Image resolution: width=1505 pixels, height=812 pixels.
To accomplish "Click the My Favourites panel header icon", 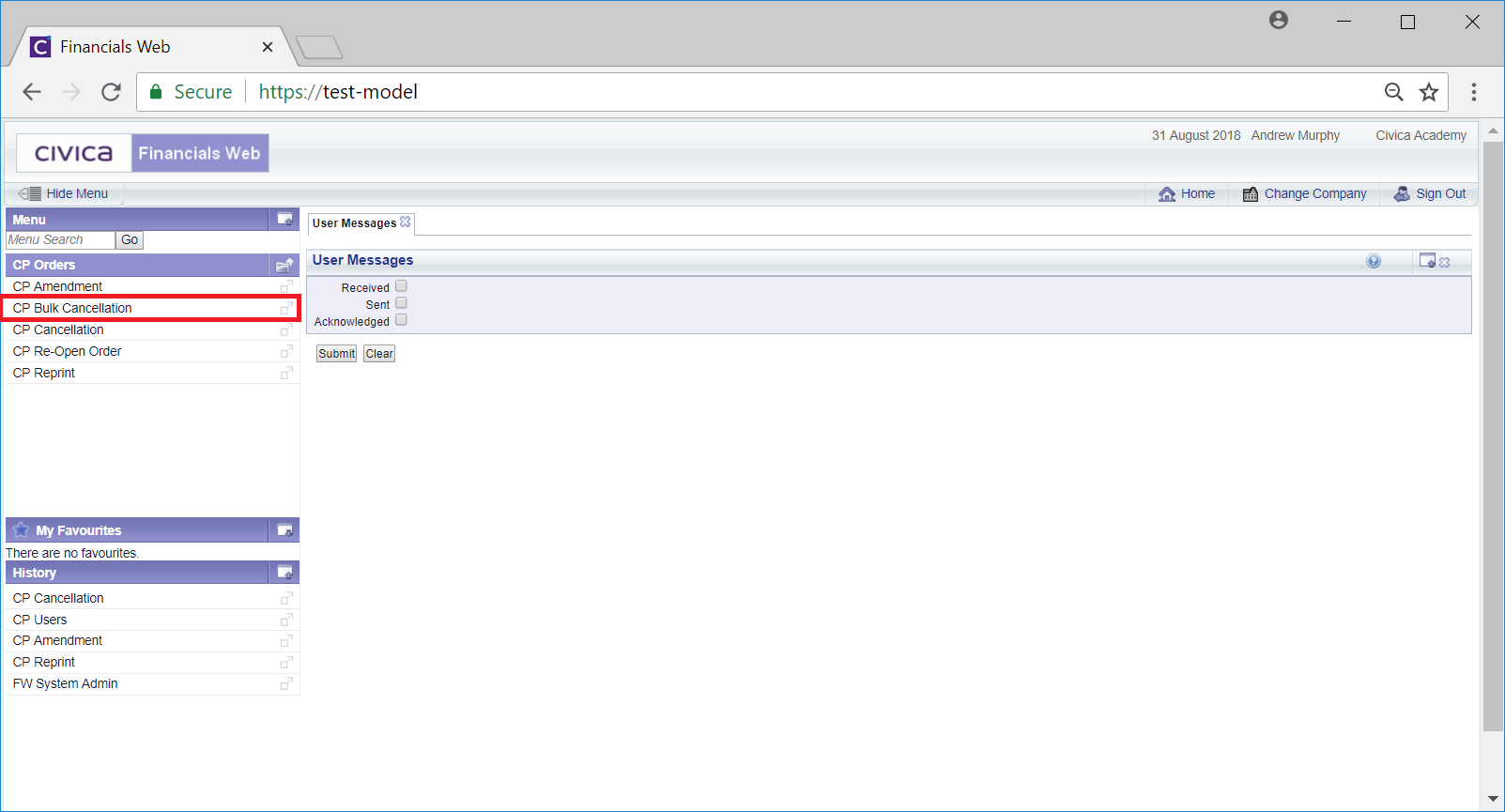I will pyautogui.click(x=285, y=530).
